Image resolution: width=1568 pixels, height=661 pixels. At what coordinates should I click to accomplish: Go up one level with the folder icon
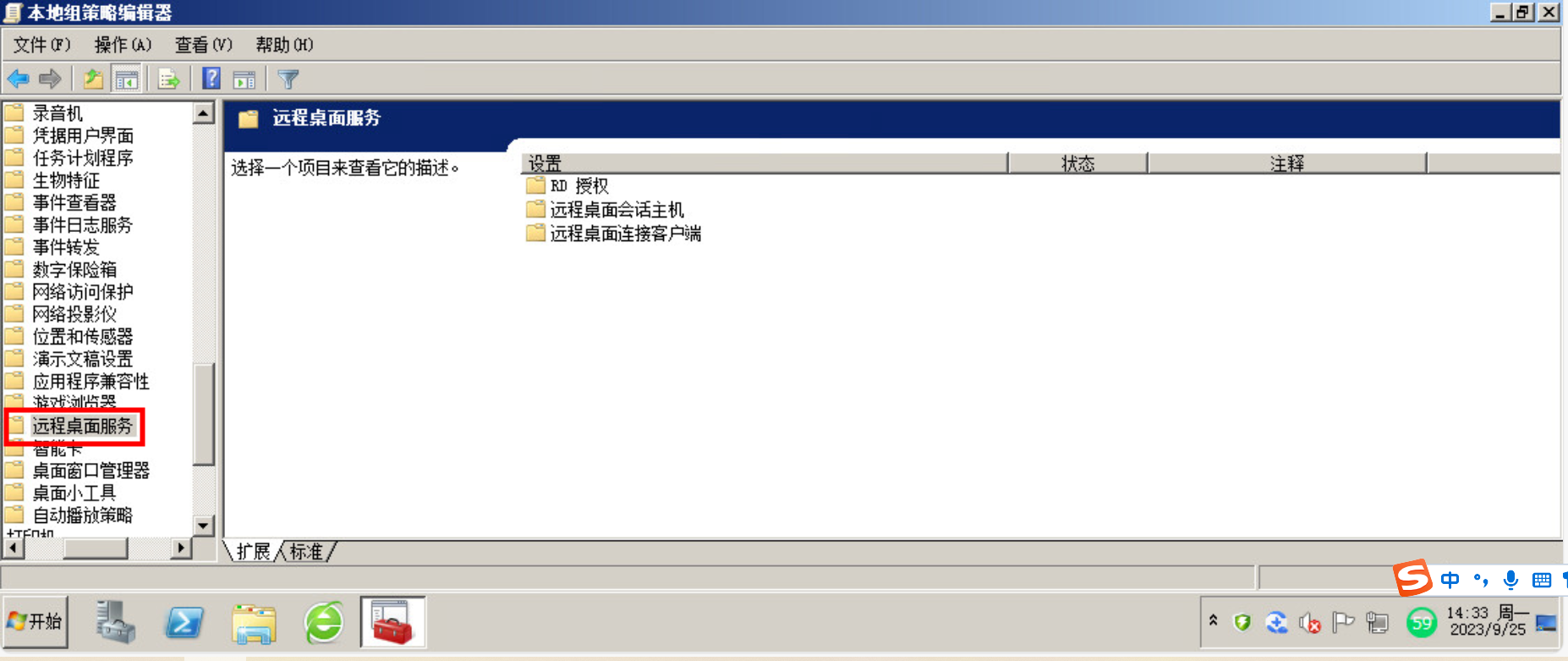(93, 80)
